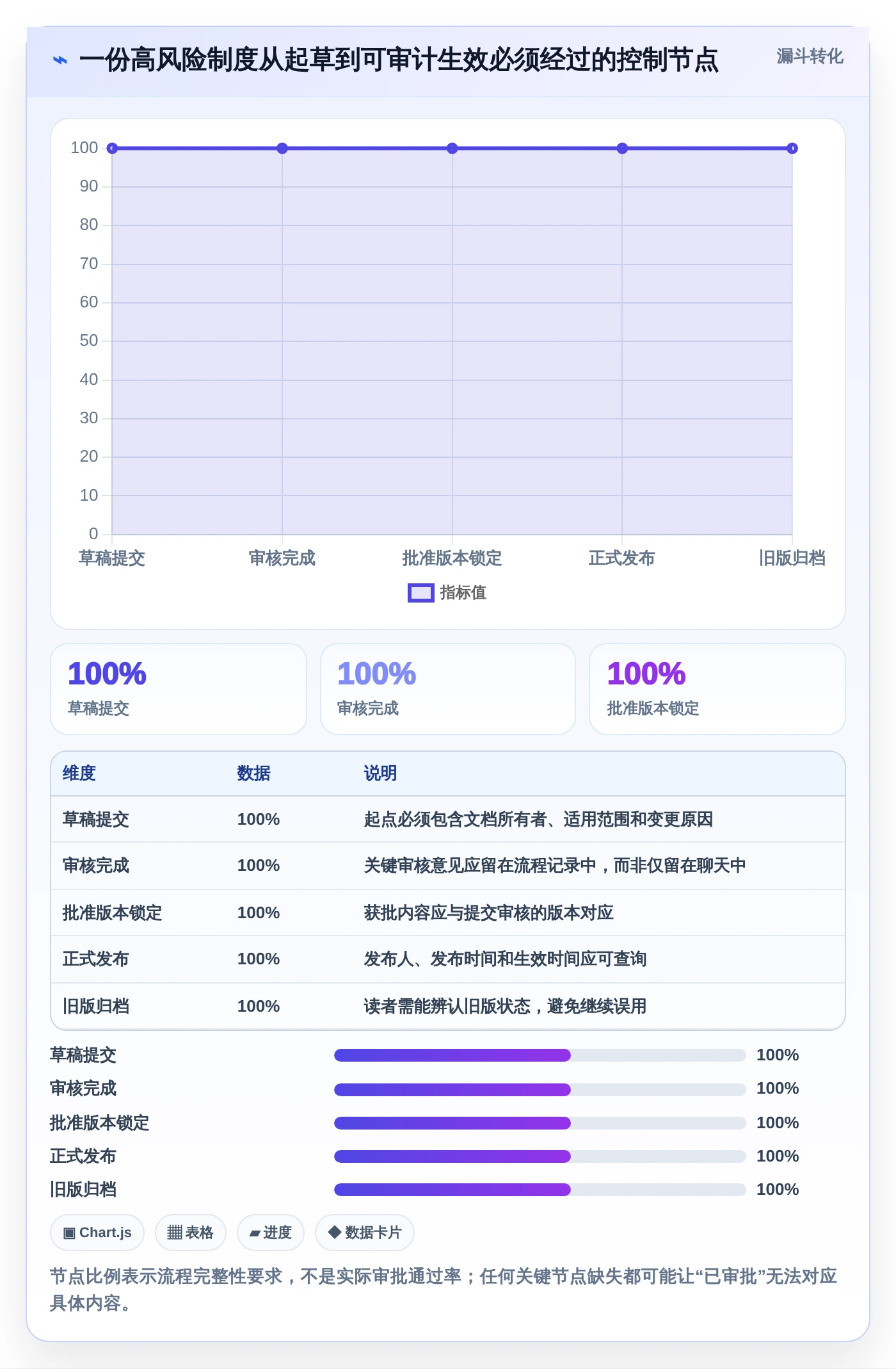Click the 审核完成 progress bar
The width and height of the screenshot is (896, 1369).
540,1089
